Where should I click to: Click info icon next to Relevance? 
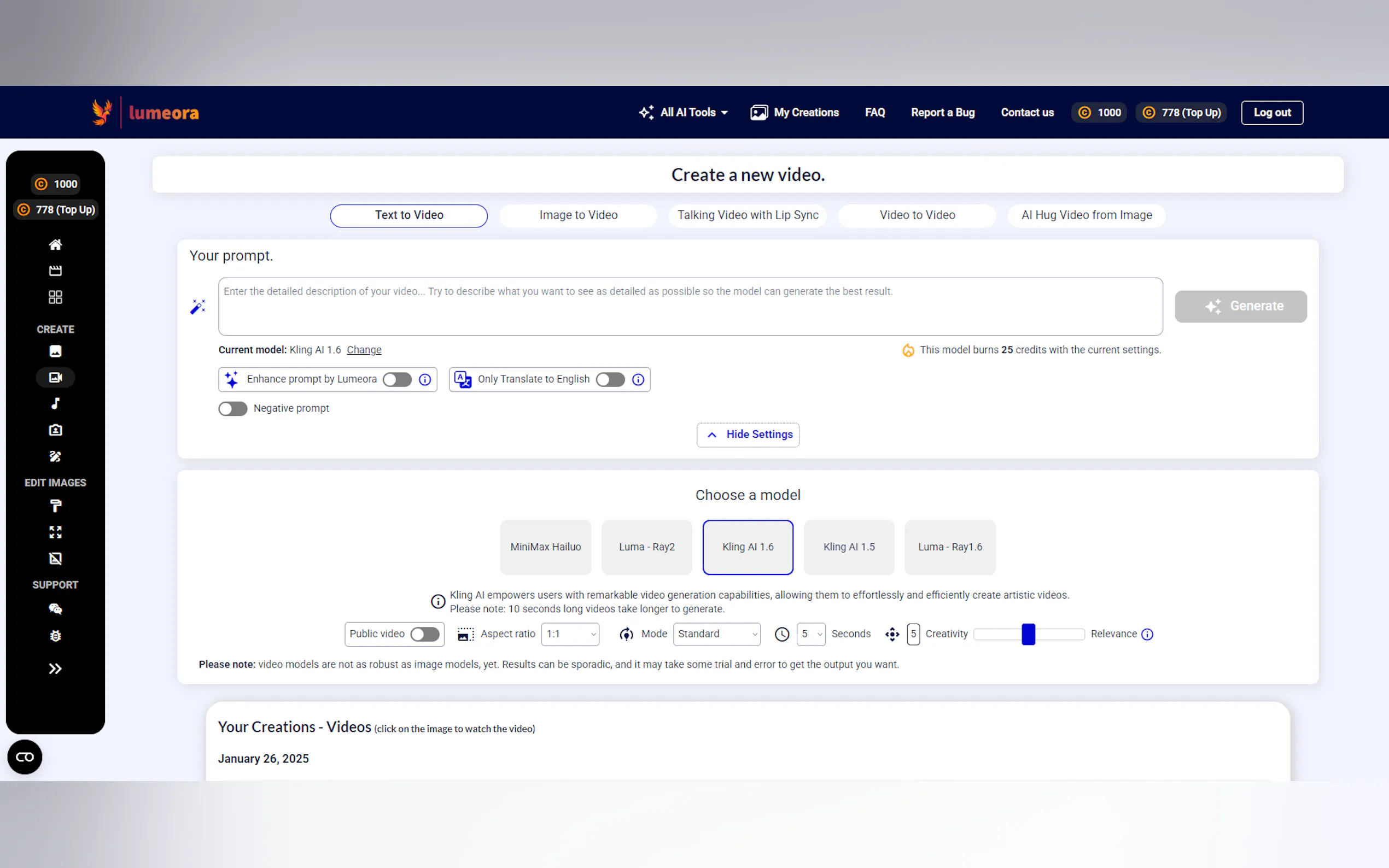(x=1147, y=634)
